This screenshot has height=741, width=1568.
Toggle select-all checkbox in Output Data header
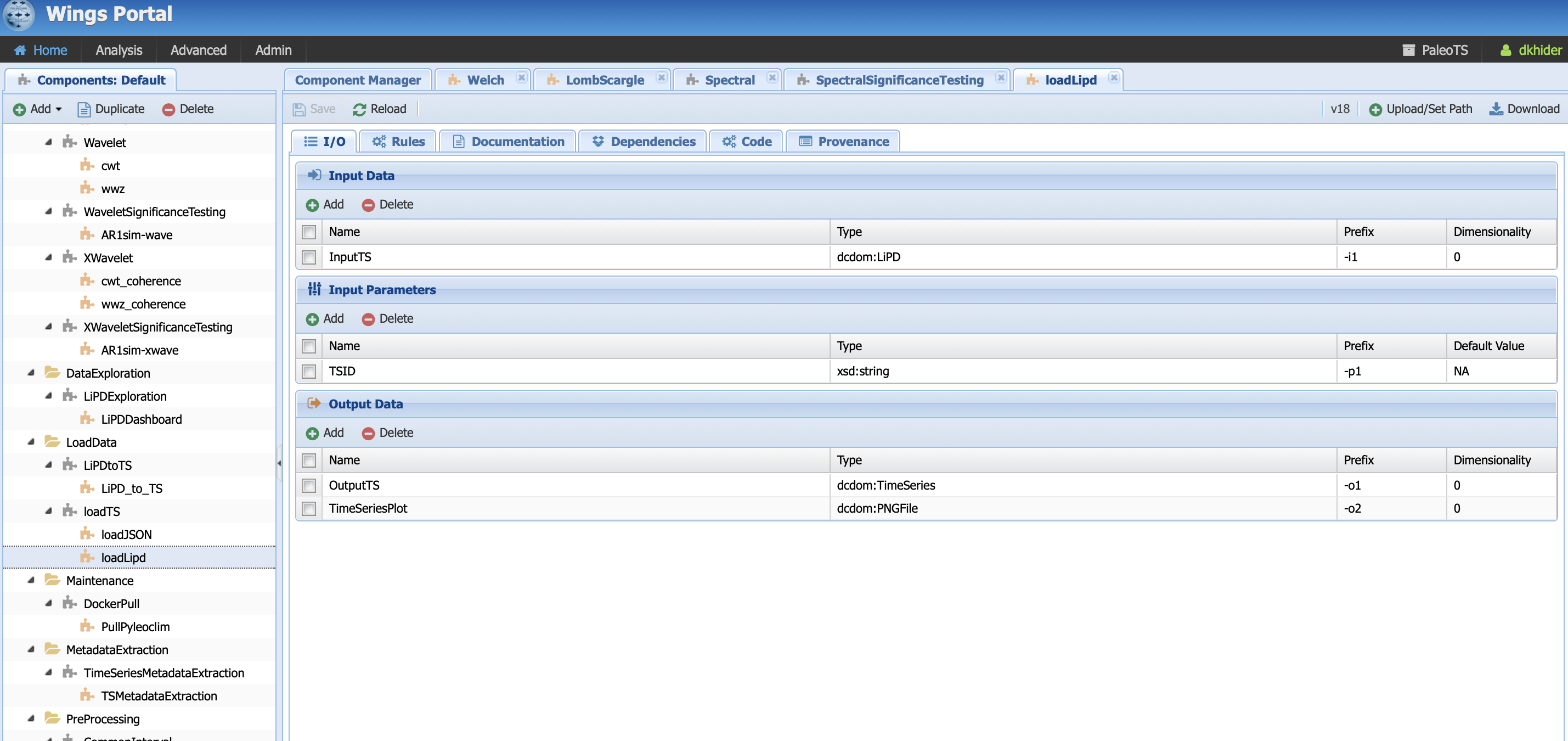click(x=309, y=461)
